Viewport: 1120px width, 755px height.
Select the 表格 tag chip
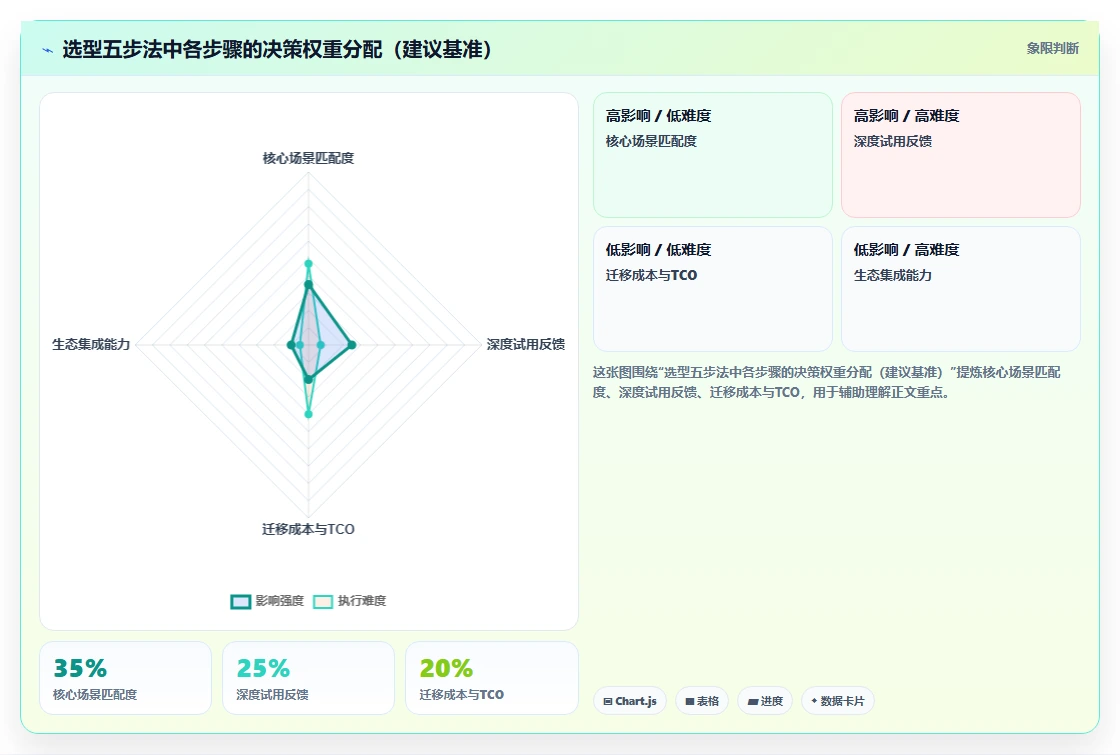(701, 701)
